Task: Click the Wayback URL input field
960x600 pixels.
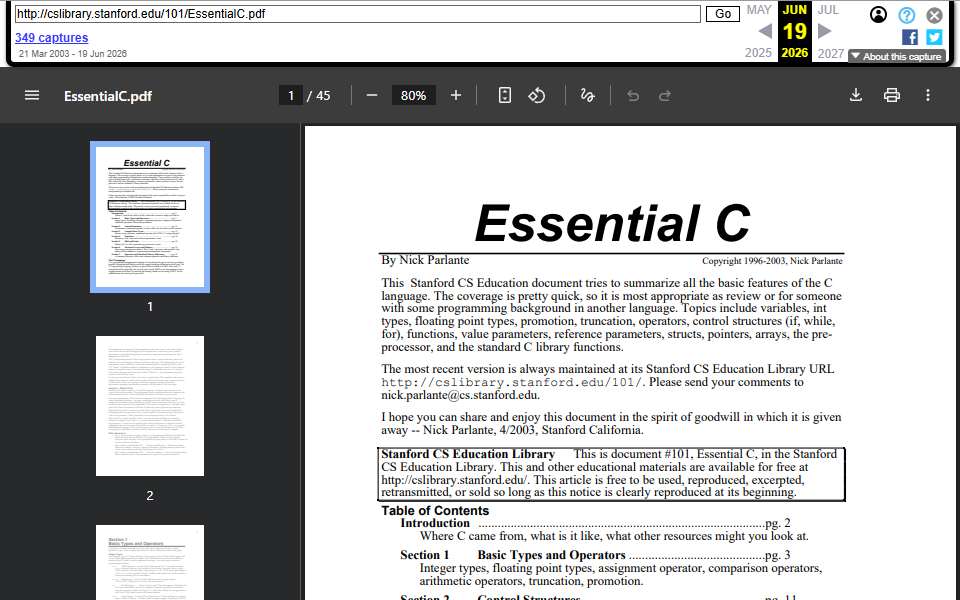Action: click(x=358, y=14)
